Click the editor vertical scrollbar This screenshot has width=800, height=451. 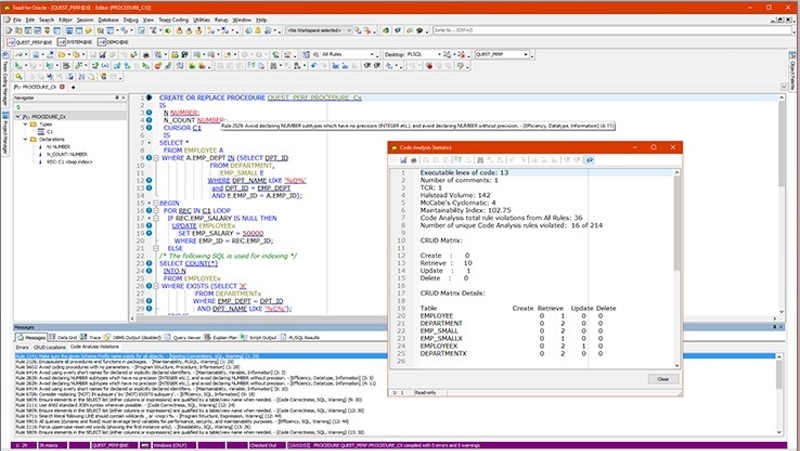781,204
